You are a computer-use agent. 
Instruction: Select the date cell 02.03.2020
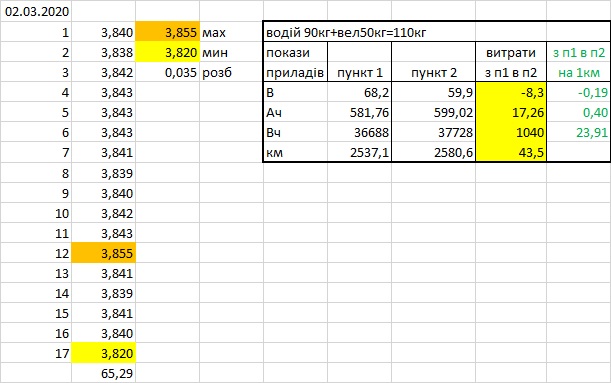tap(36, 11)
